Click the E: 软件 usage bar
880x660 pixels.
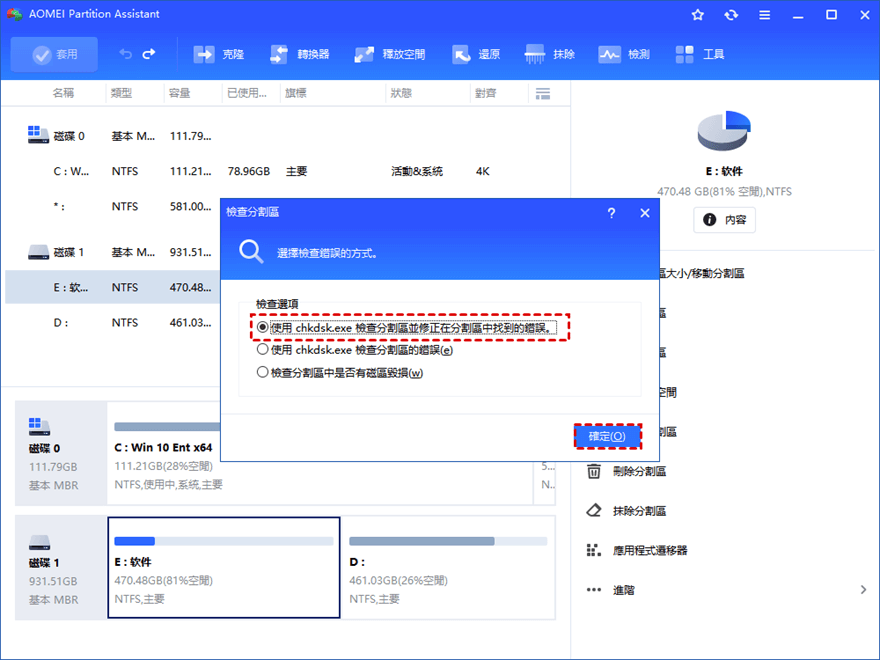pyautogui.click(x=223, y=541)
